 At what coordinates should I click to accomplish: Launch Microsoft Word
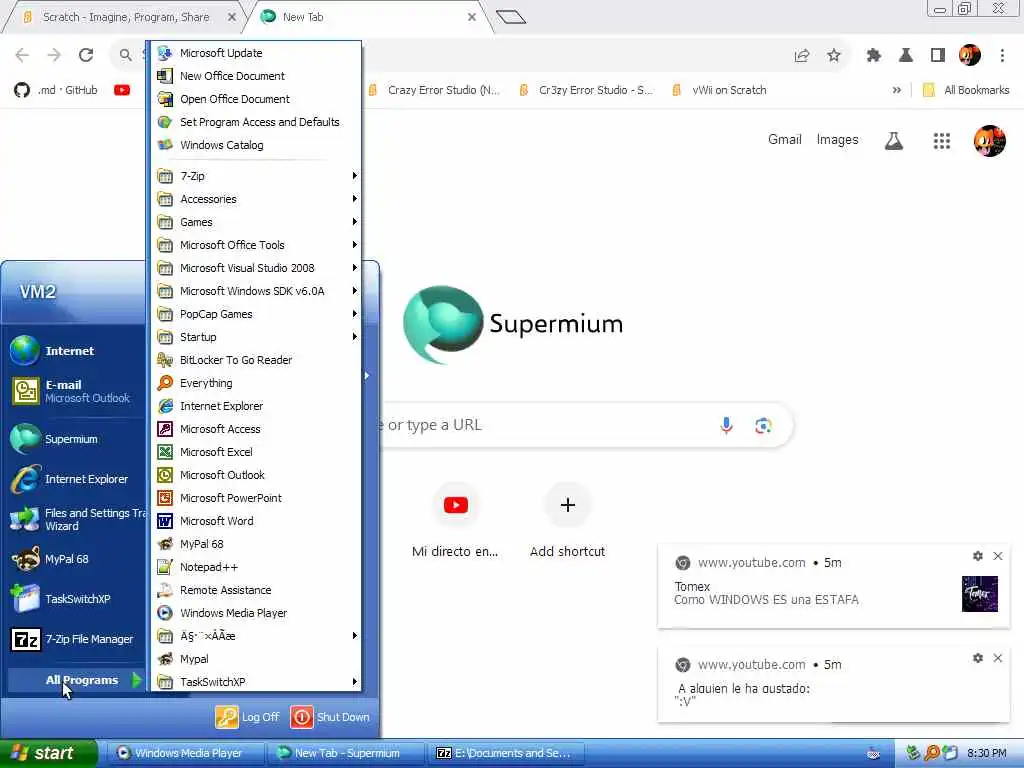[x=256, y=521]
